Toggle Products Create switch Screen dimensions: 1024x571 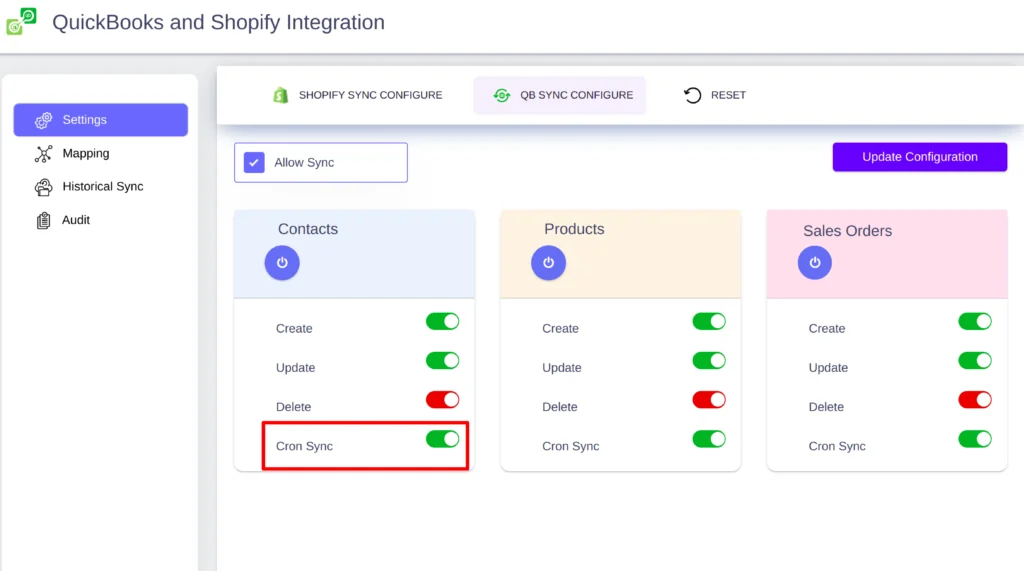[709, 321]
